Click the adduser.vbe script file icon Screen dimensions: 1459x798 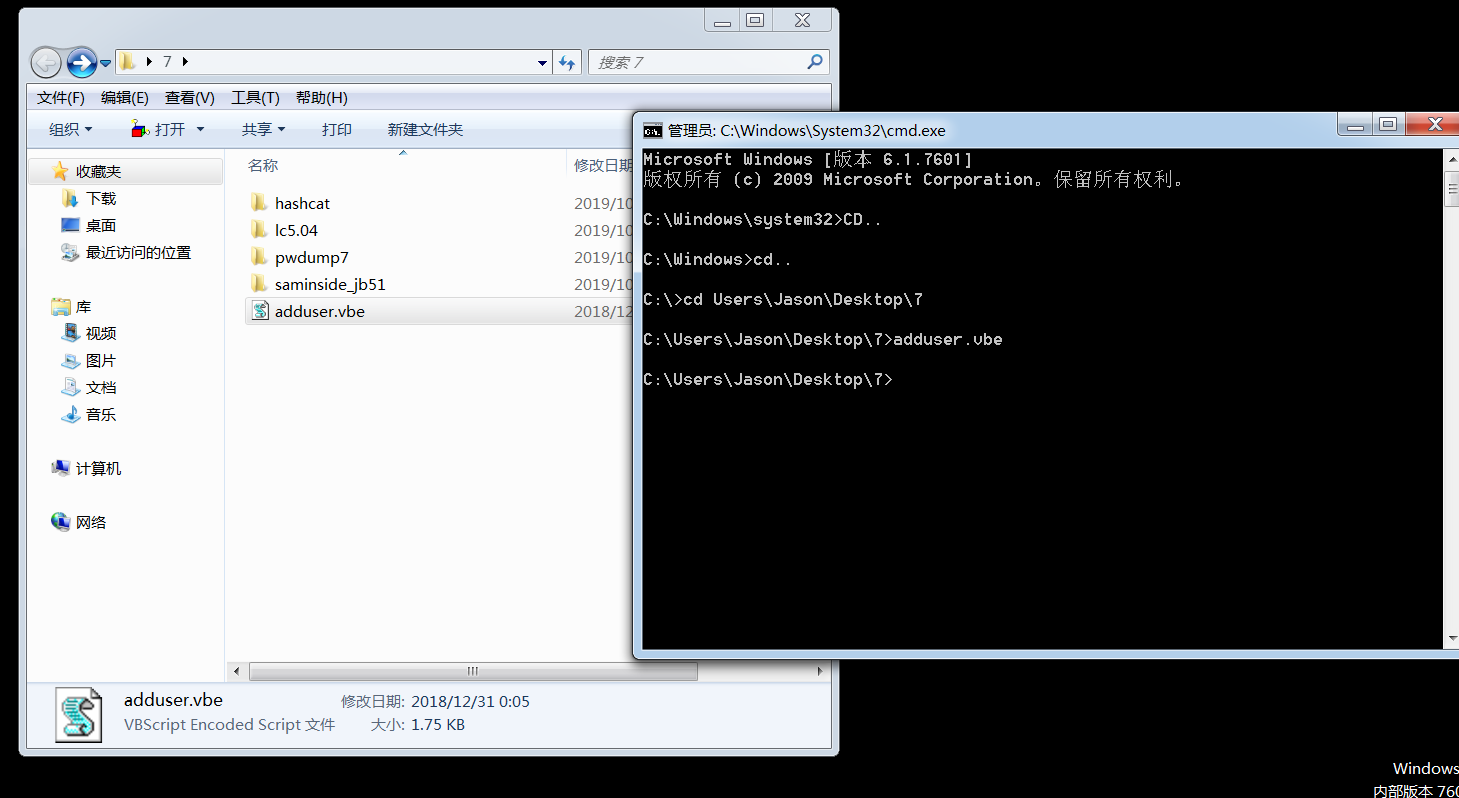click(x=260, y=311)
